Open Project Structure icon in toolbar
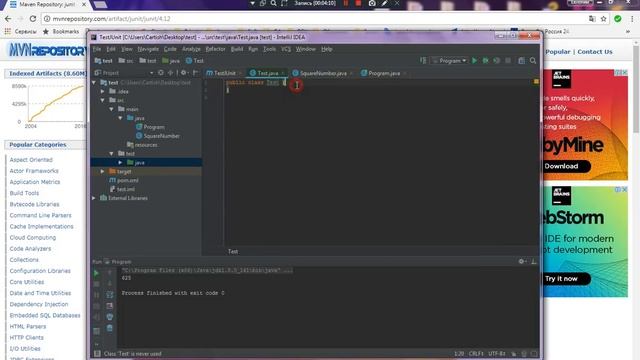Image resolution: width=640 pixels, height=360 pixels. 521,60
